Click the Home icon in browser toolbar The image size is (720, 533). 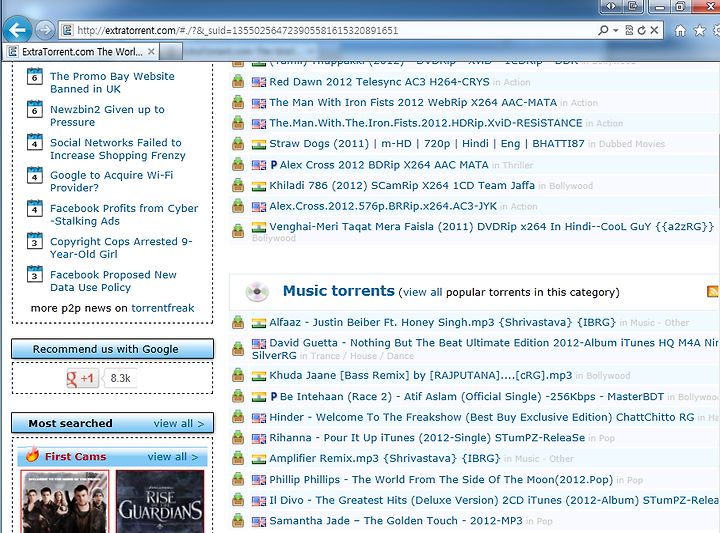click(x=680, y=31)
